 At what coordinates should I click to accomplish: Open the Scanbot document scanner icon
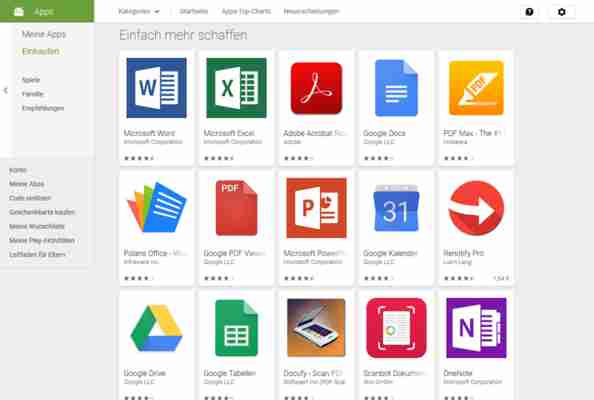[x=396, y=328]
